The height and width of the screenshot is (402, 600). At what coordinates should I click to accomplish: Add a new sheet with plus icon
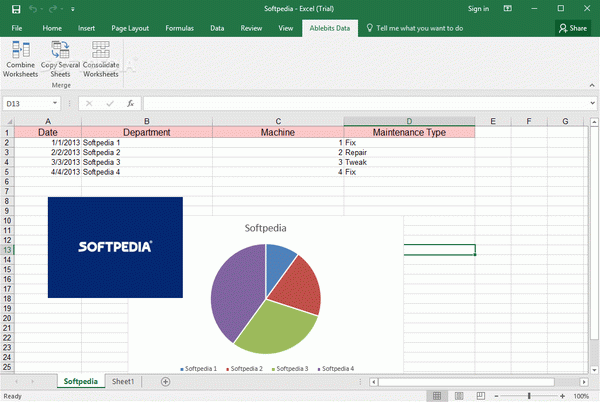point(165,381)
